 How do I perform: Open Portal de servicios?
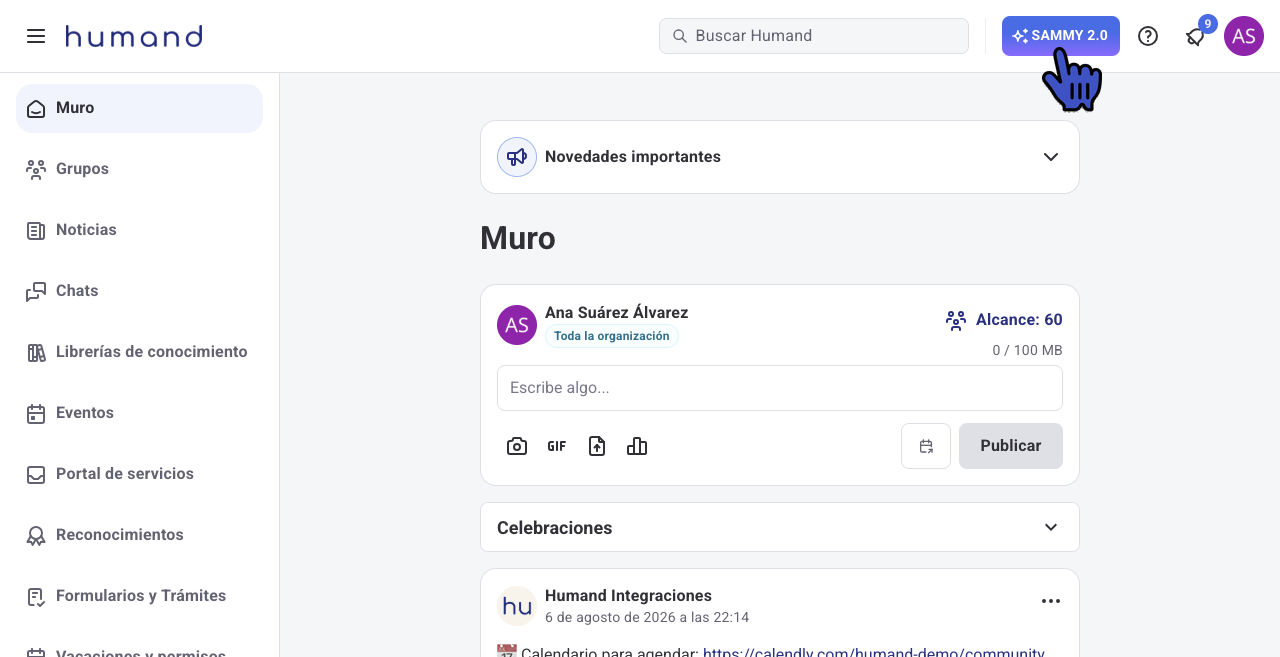pos(139,474)
